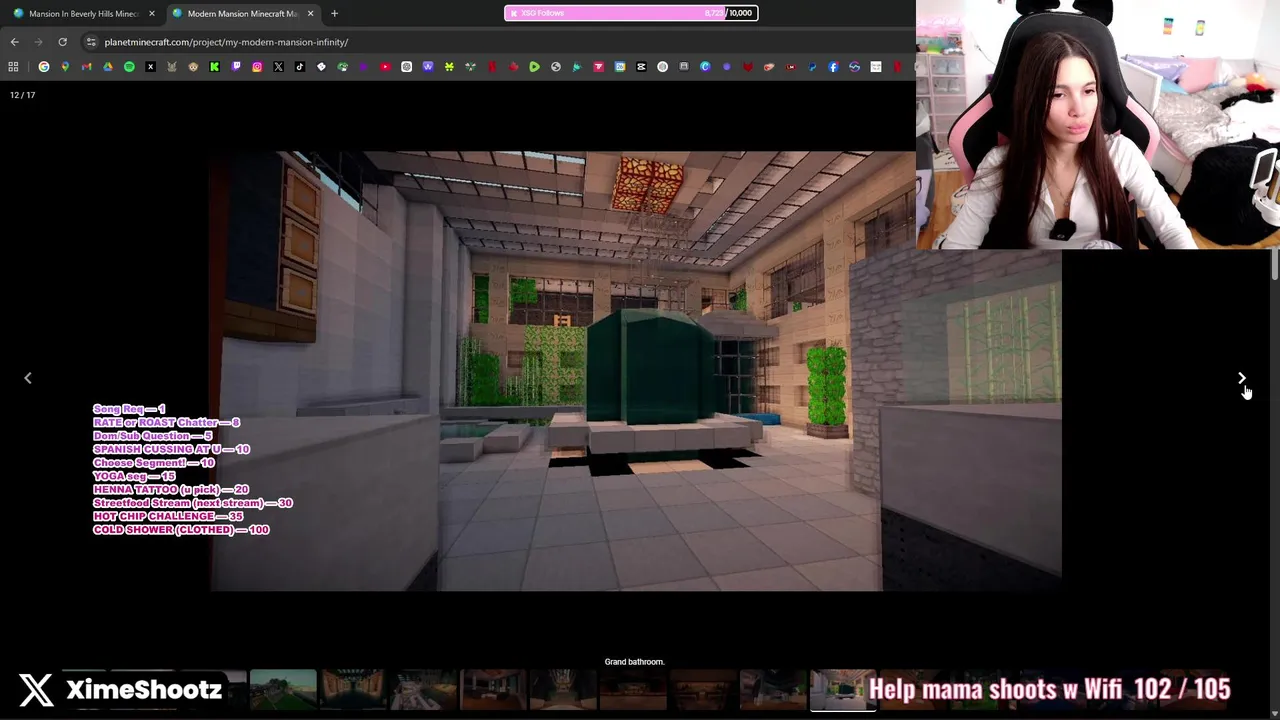Open the PayPal bookmark
Screen dimensions: 1280x720
point(812,67)
